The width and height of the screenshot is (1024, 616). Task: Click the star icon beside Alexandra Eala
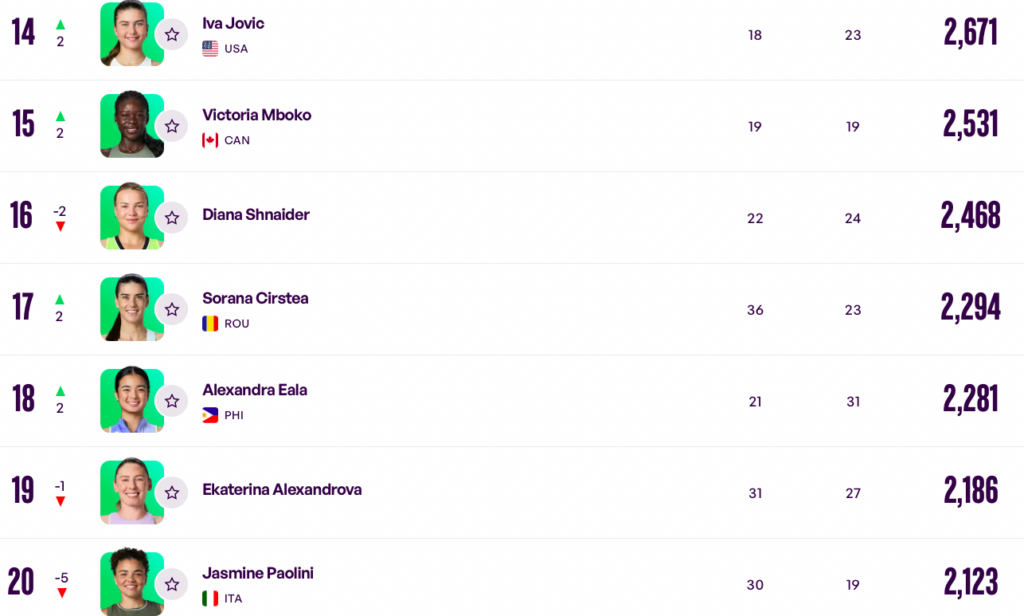pyautogui.click(x=172, y=401)
